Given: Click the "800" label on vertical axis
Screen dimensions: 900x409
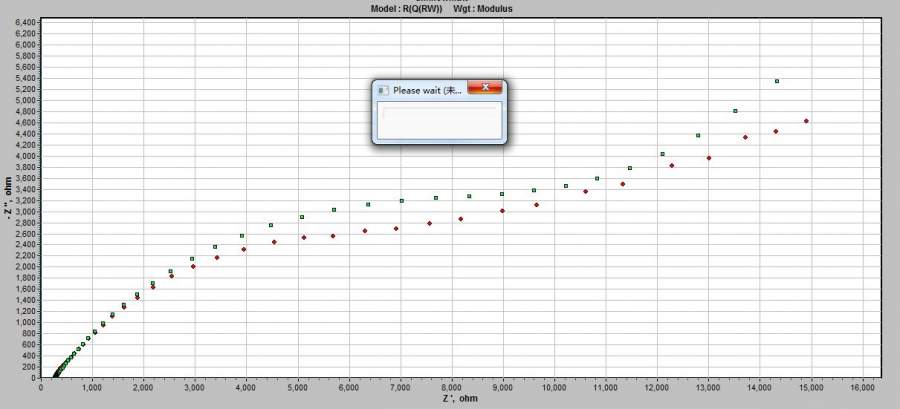Looking at the screenshot, I should click(x=30, y=333).
